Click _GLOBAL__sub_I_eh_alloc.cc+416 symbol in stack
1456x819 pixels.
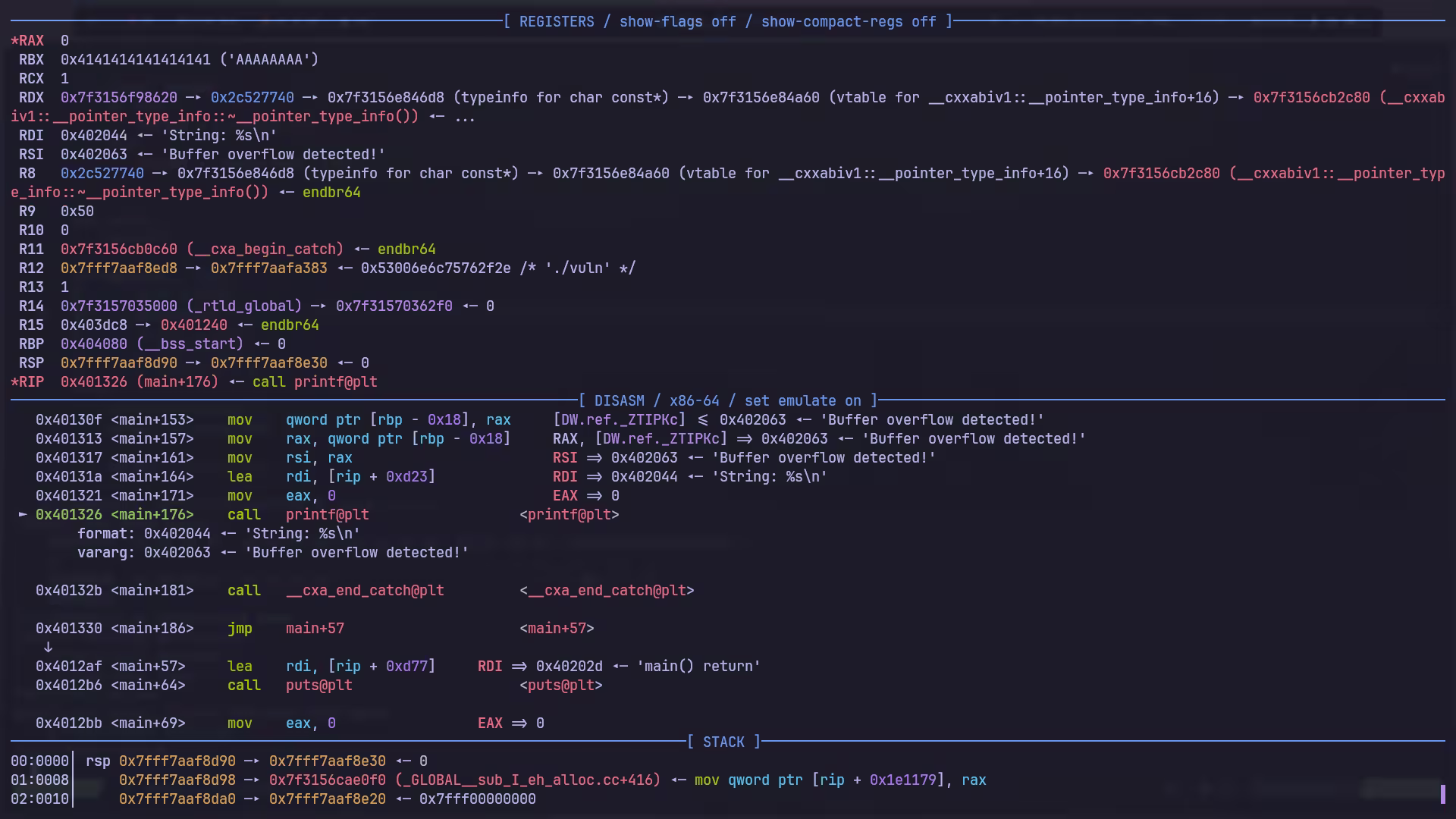point(528,780)
